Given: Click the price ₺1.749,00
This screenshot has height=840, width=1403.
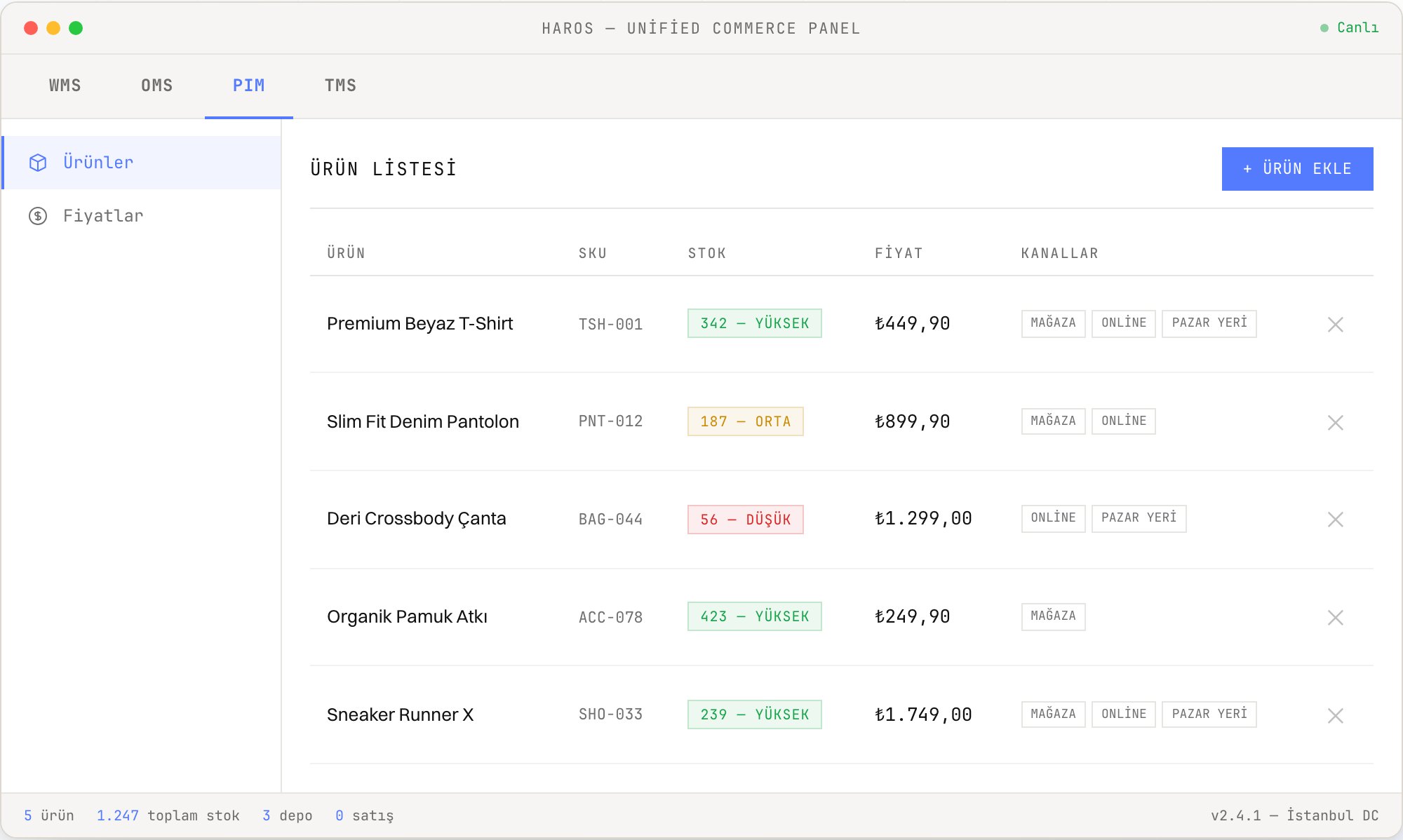Looking at the screenshot, I should (x=922, y=714).
